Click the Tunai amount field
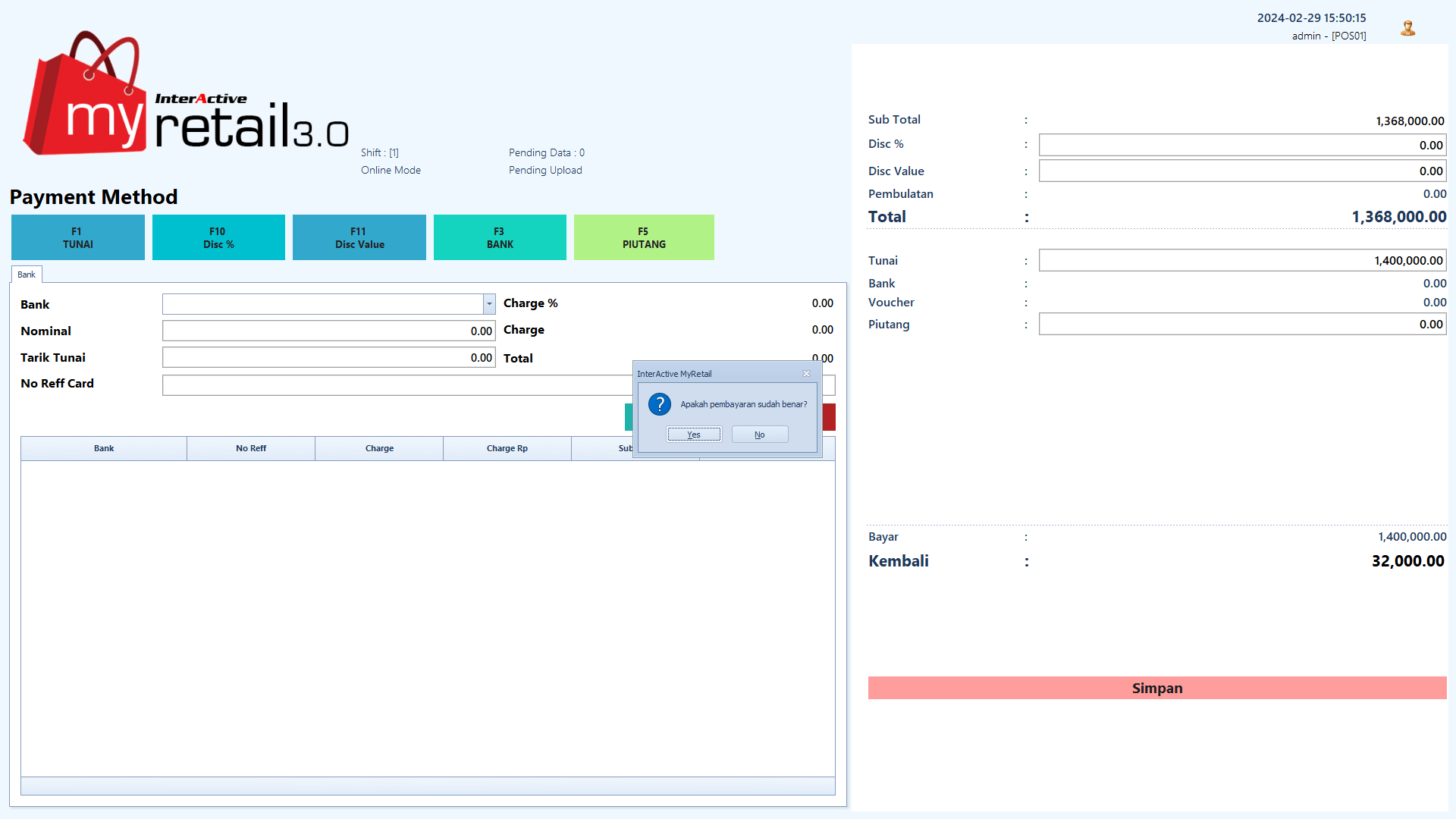Screen dimensions: 1456x819 [1241, 260]
